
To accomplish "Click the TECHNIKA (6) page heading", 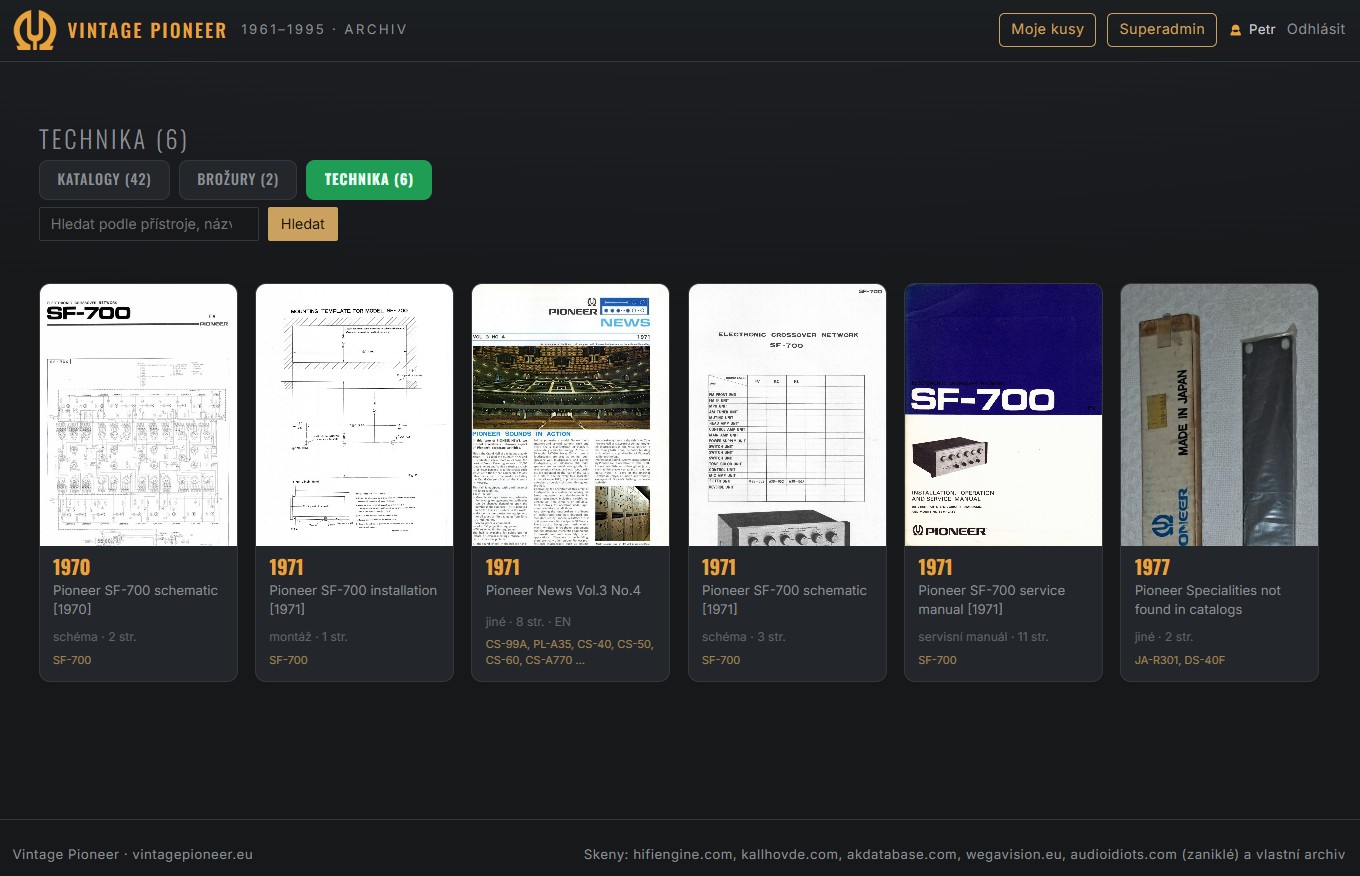I will tap(113, 139).
